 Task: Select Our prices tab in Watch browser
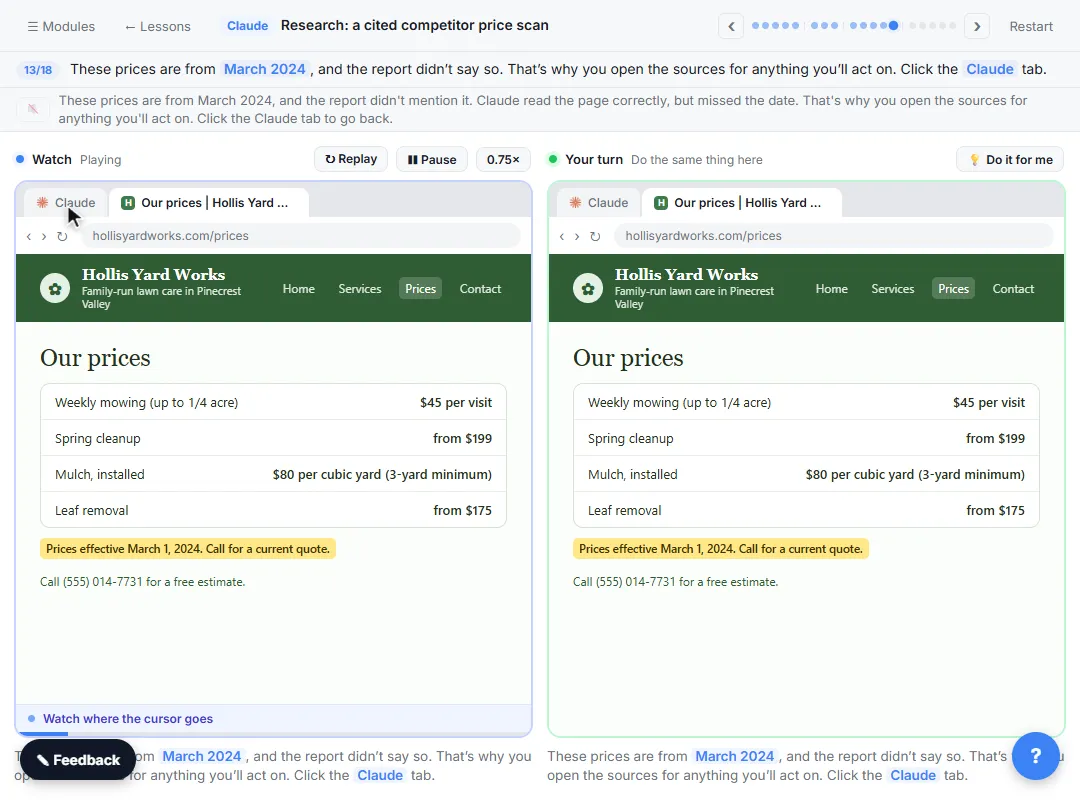(209, 203)
